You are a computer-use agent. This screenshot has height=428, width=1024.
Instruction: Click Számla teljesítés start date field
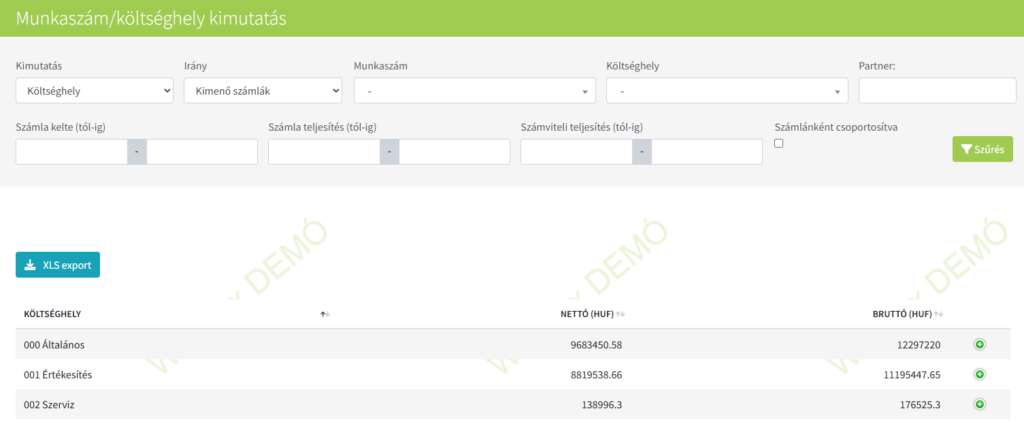tap(324, 152)
